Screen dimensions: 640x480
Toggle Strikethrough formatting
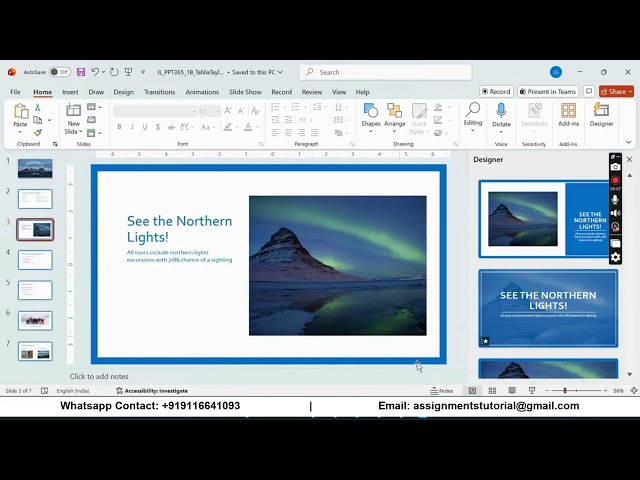pyautogui.click(x=171, y=127)
